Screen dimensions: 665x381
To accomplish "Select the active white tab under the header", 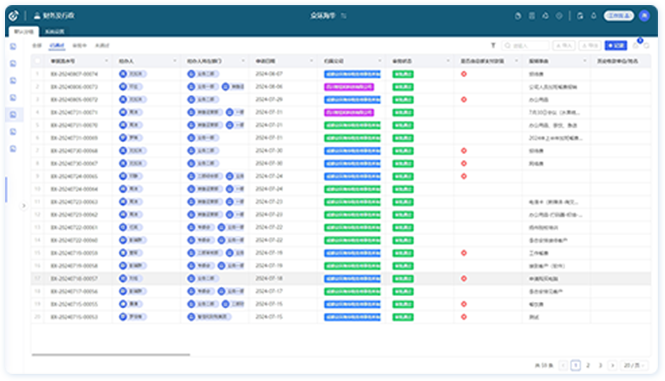I will click(24, 31).
